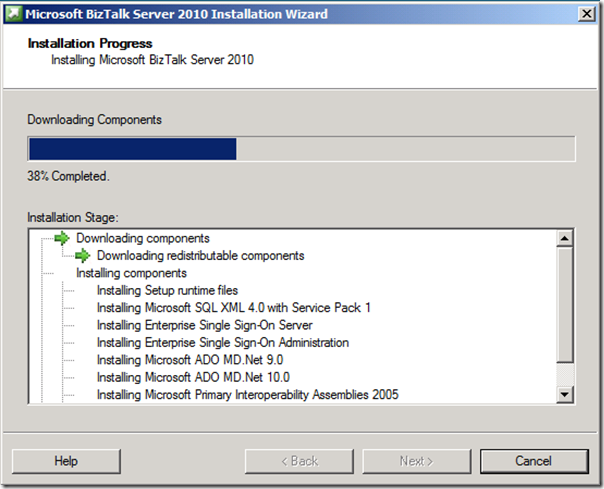
Task: Click green arrow beside Downloading redistributable components
Action: (82, 255)
